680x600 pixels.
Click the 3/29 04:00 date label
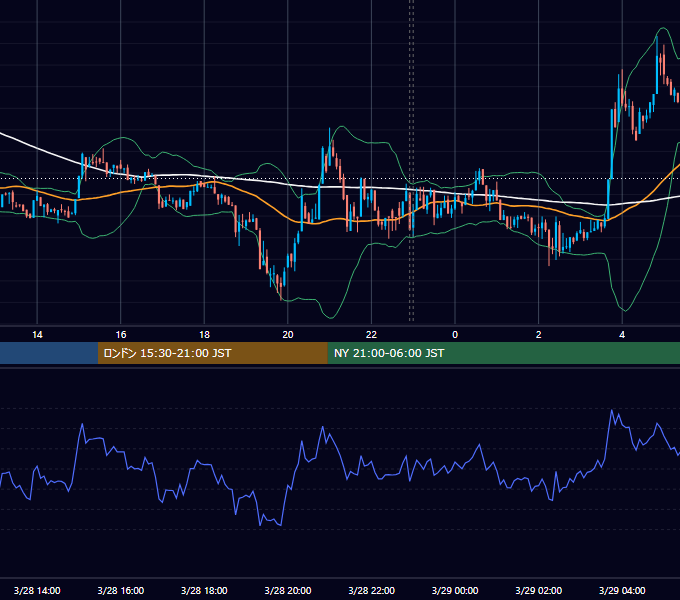[622, 590]
